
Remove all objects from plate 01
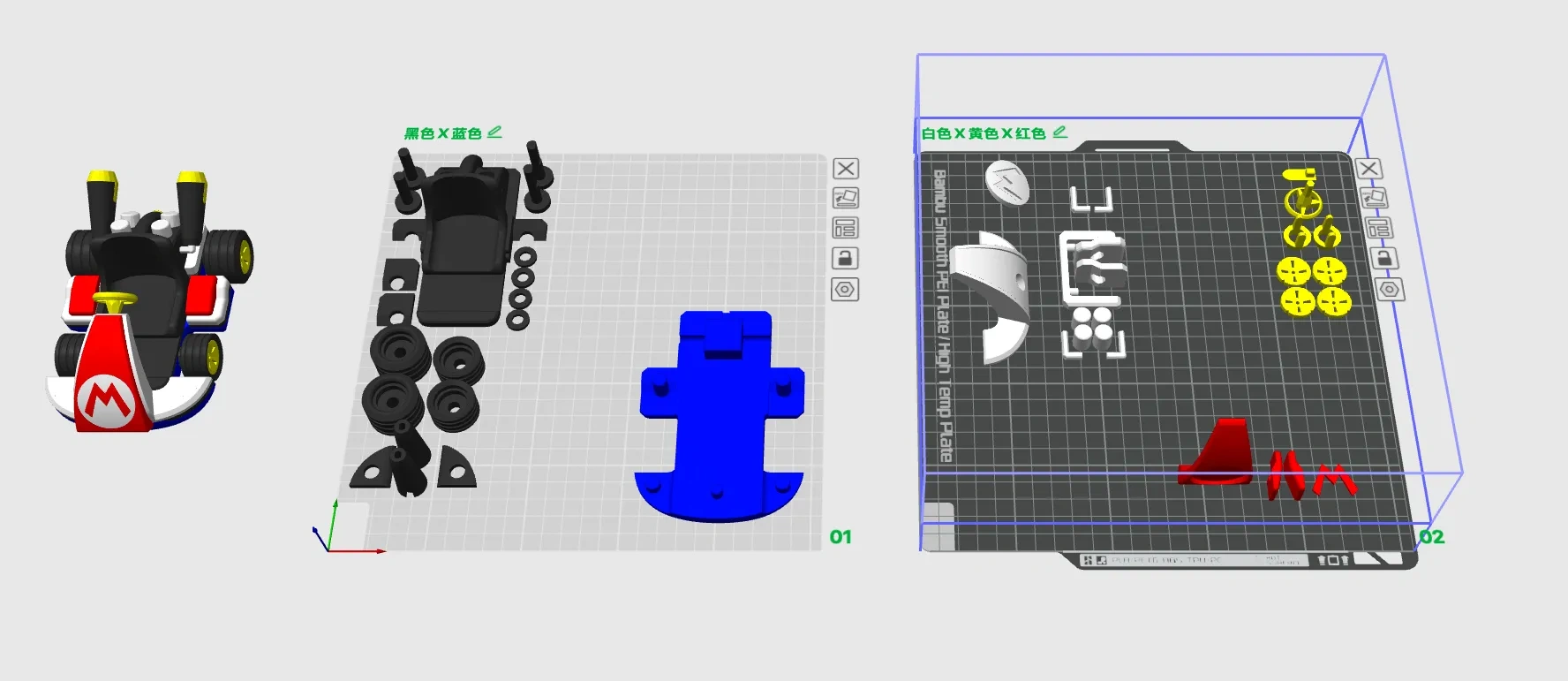[846, 169]
